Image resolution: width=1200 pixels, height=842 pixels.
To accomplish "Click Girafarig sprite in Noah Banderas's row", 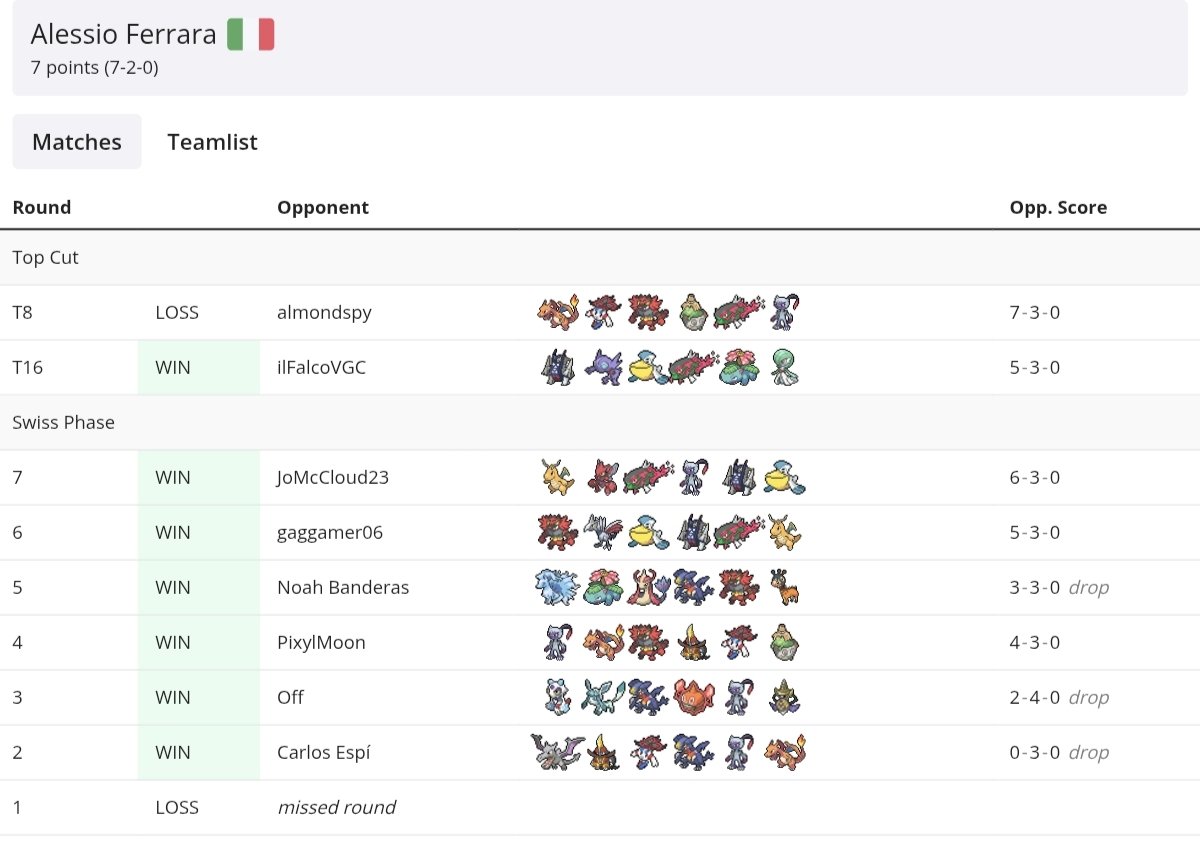I will tap(784, 588).
